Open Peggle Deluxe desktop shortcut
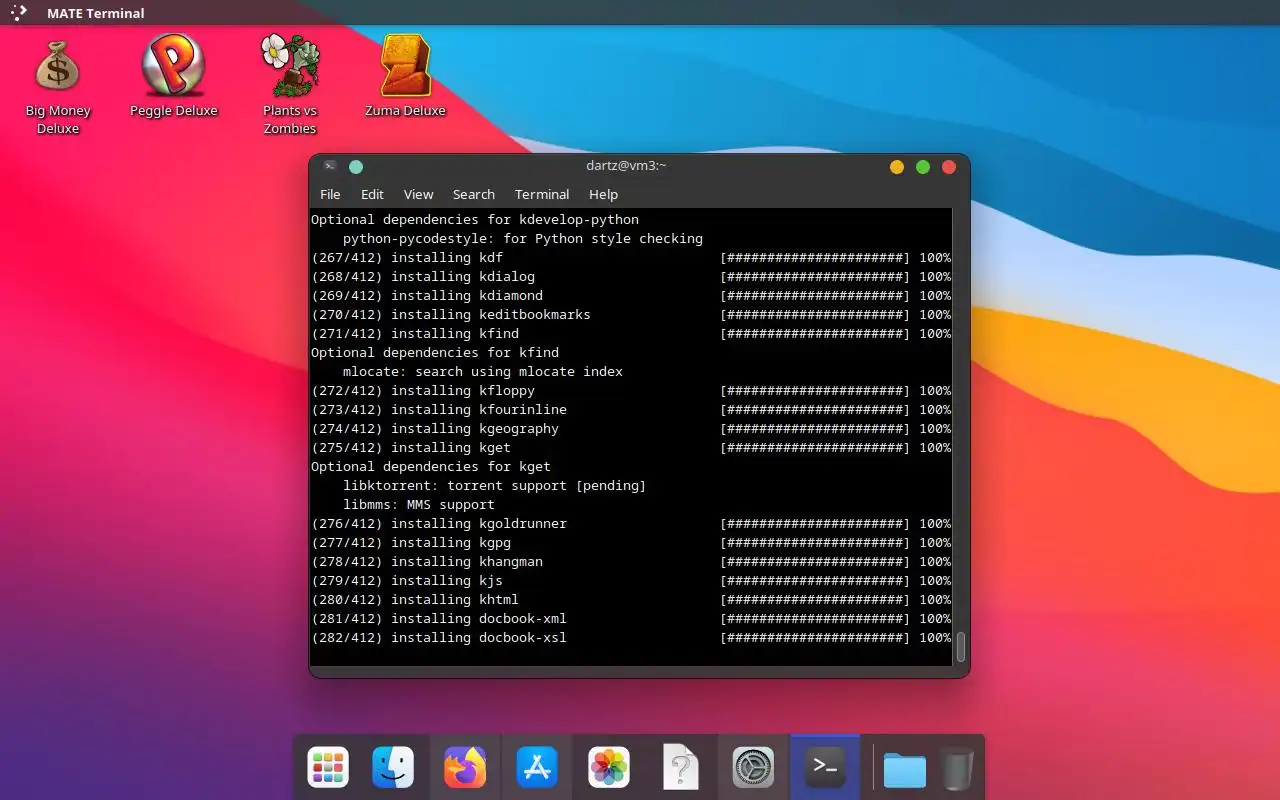The width and height of the screenshot is (1280, 800). pos(174,78)
